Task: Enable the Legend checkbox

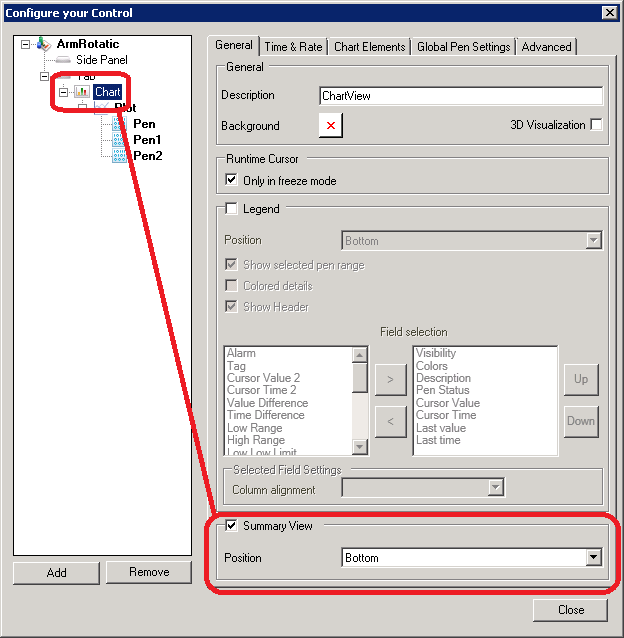Action: [232, 209]
